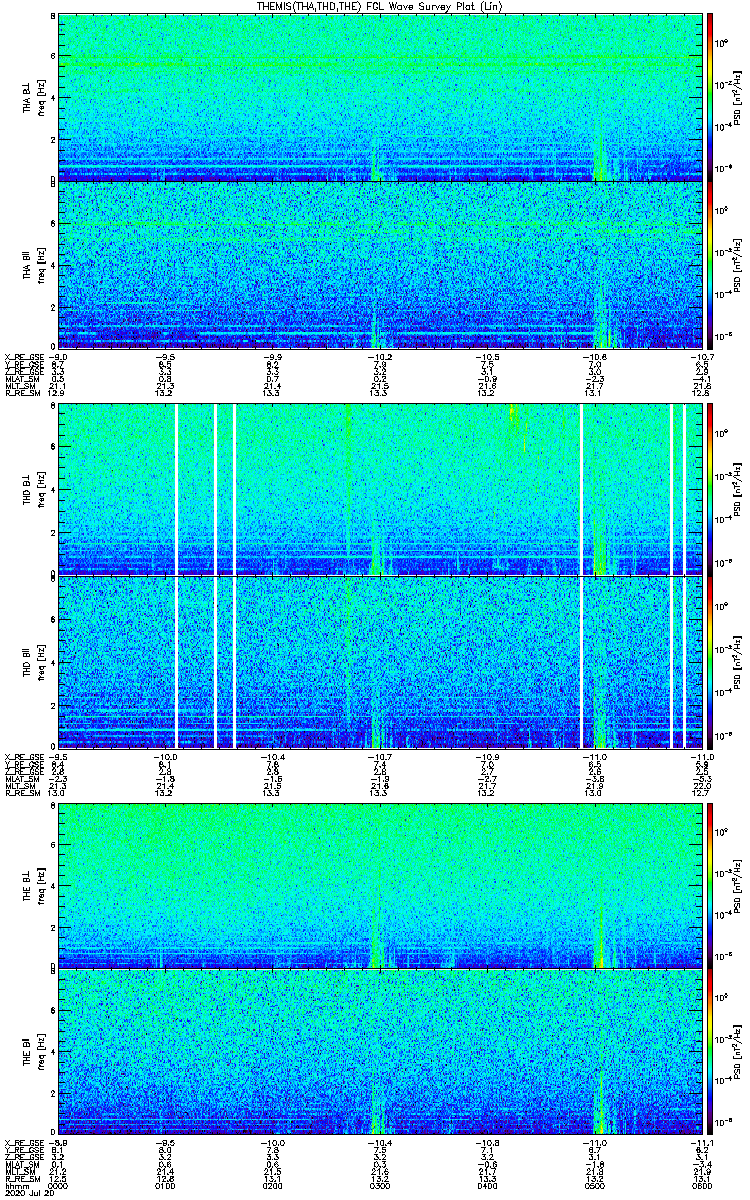
Task: Select the THE B-perpendicular spectrogram panel
Action: pyautogui.click(x=380, y=885)
